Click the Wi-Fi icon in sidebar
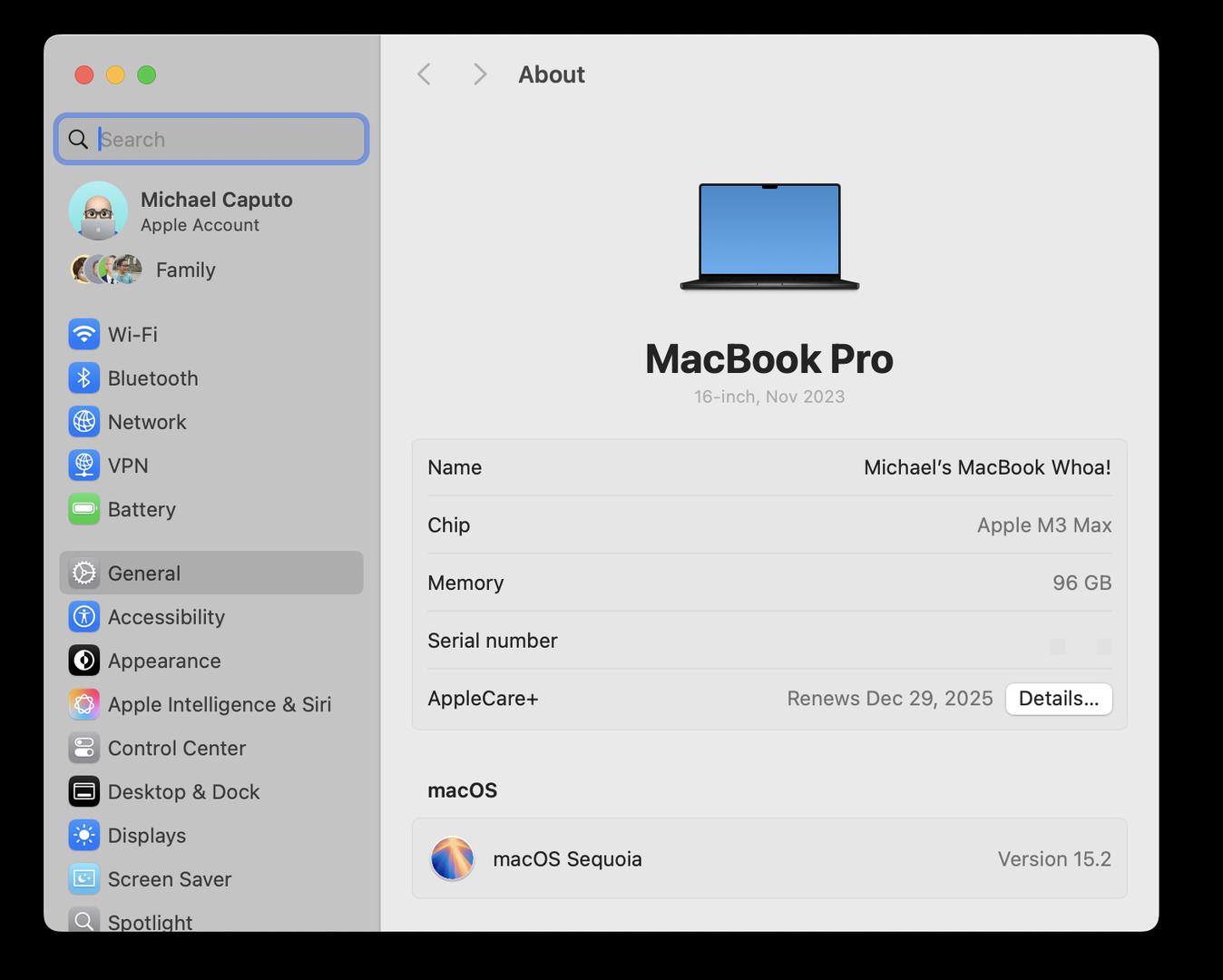 84,334
